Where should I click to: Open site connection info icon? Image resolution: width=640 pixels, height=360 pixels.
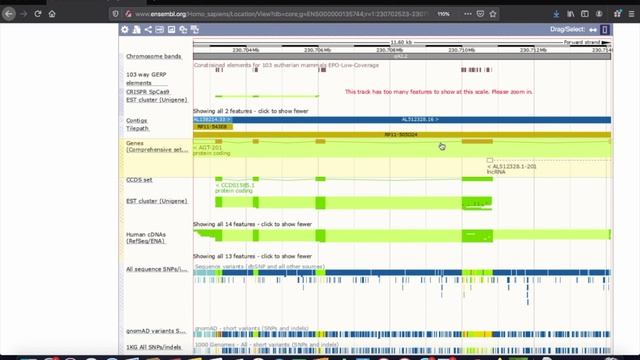click(128, 14)
